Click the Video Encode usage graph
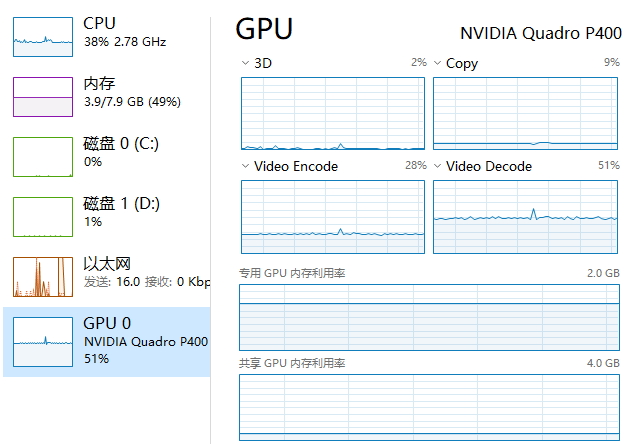Screen dimensions: 633x444 (x=334, y=216)
